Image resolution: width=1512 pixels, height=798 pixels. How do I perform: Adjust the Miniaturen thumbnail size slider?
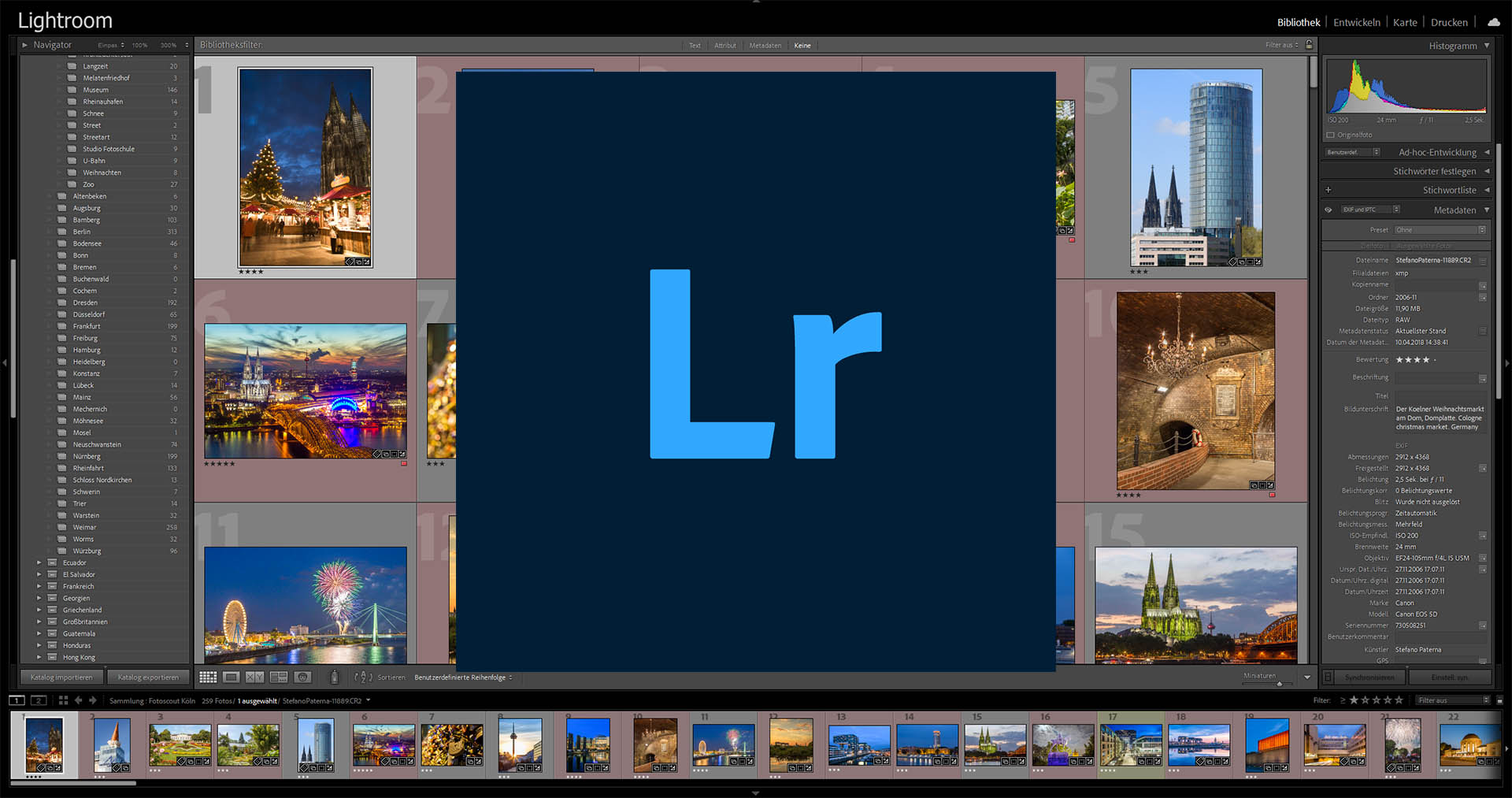(1280, 683)
